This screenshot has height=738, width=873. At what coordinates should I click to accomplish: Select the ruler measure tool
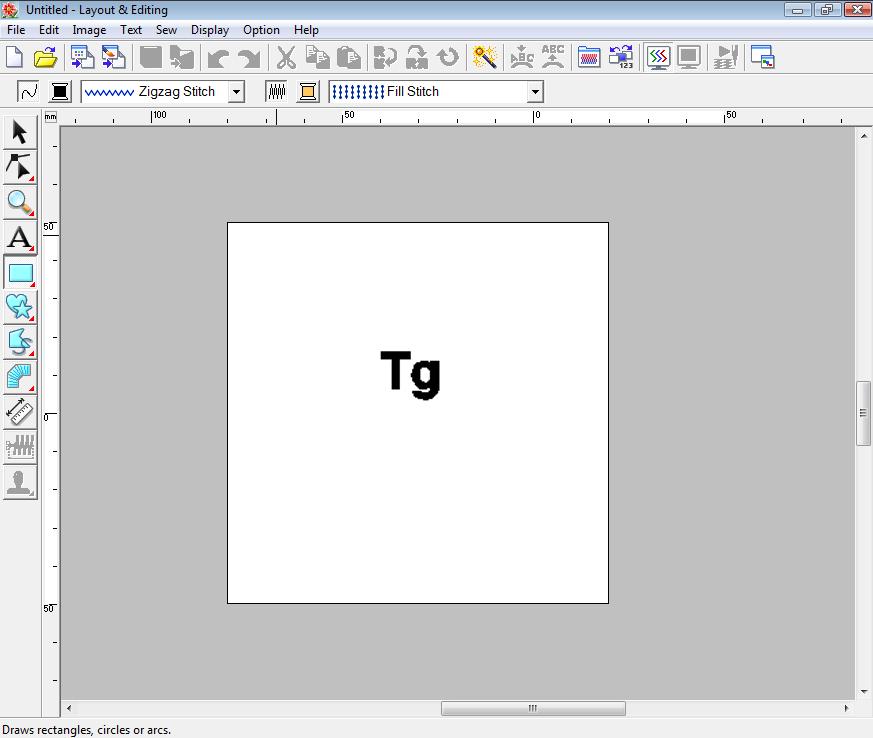[x=20, y=412]
